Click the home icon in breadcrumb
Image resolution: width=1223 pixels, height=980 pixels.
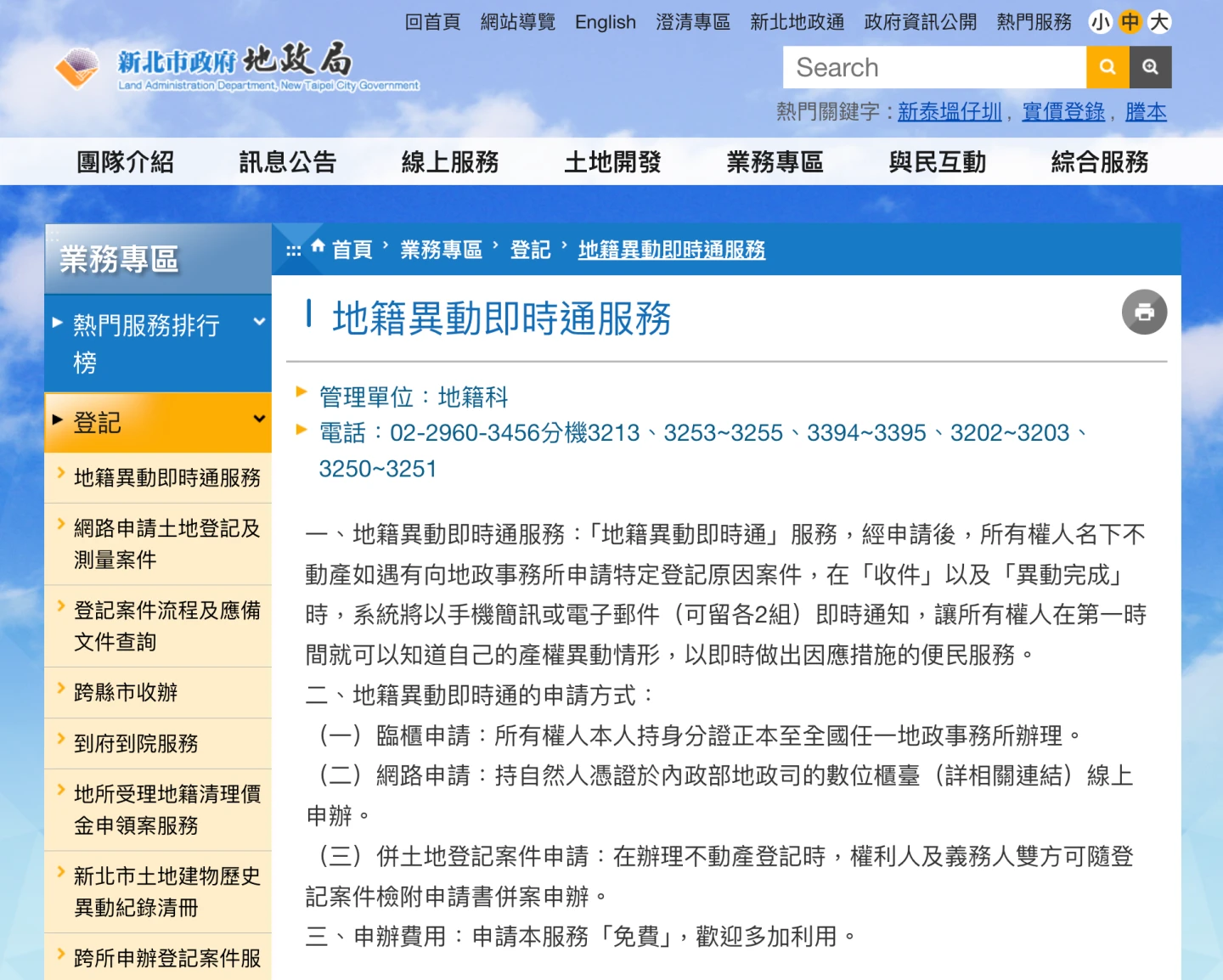point(318,247)
